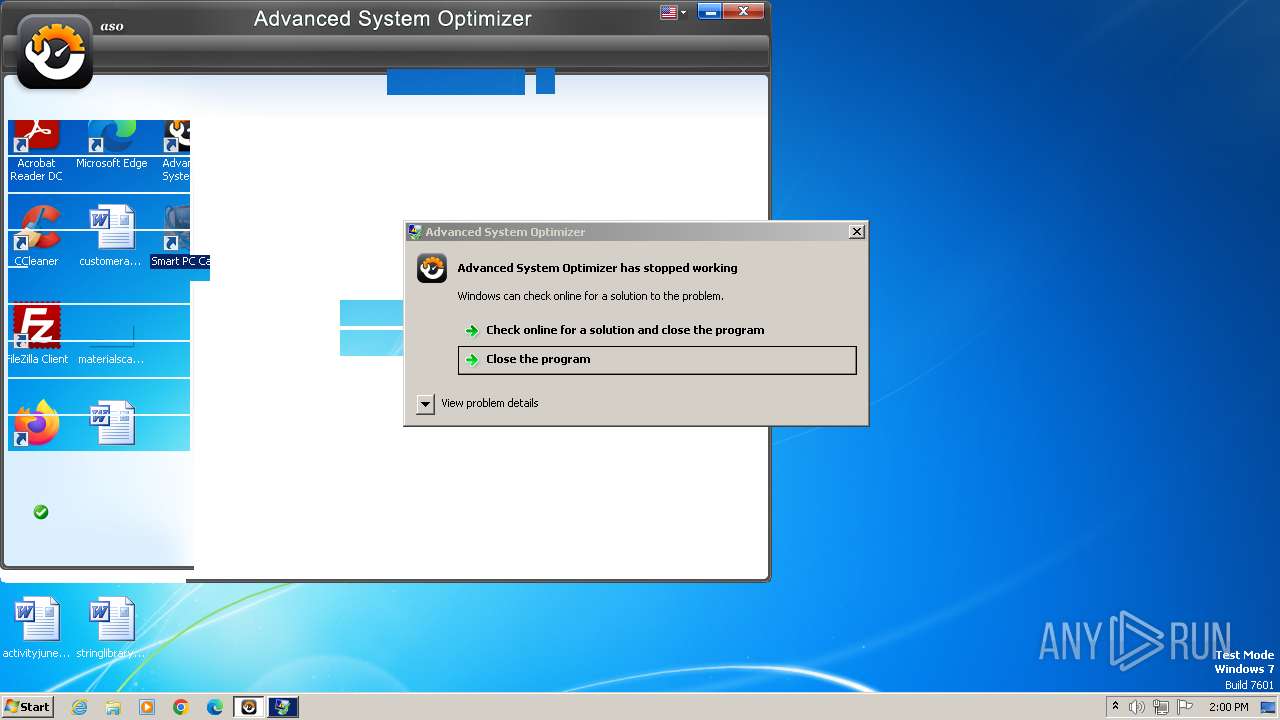The width and height of the screenshot is (1280, 720).
Task: Open the Start menu
Action: 28,707
